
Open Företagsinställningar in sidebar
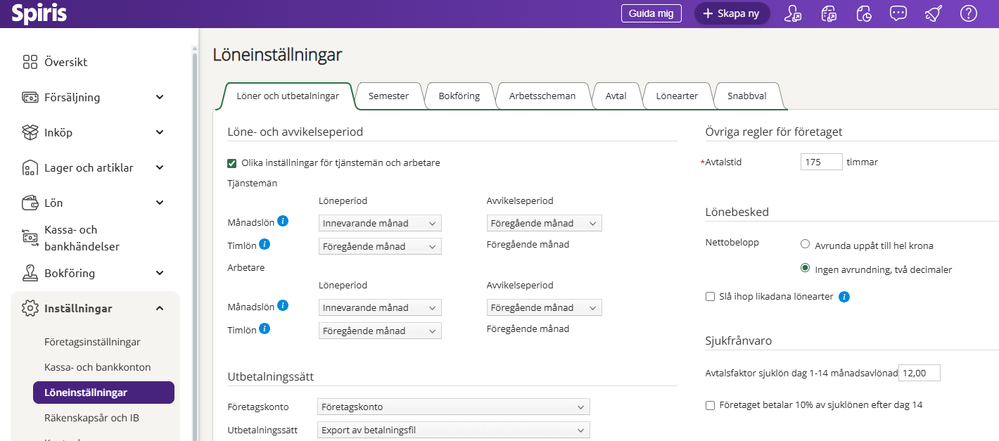pos(92,342)
